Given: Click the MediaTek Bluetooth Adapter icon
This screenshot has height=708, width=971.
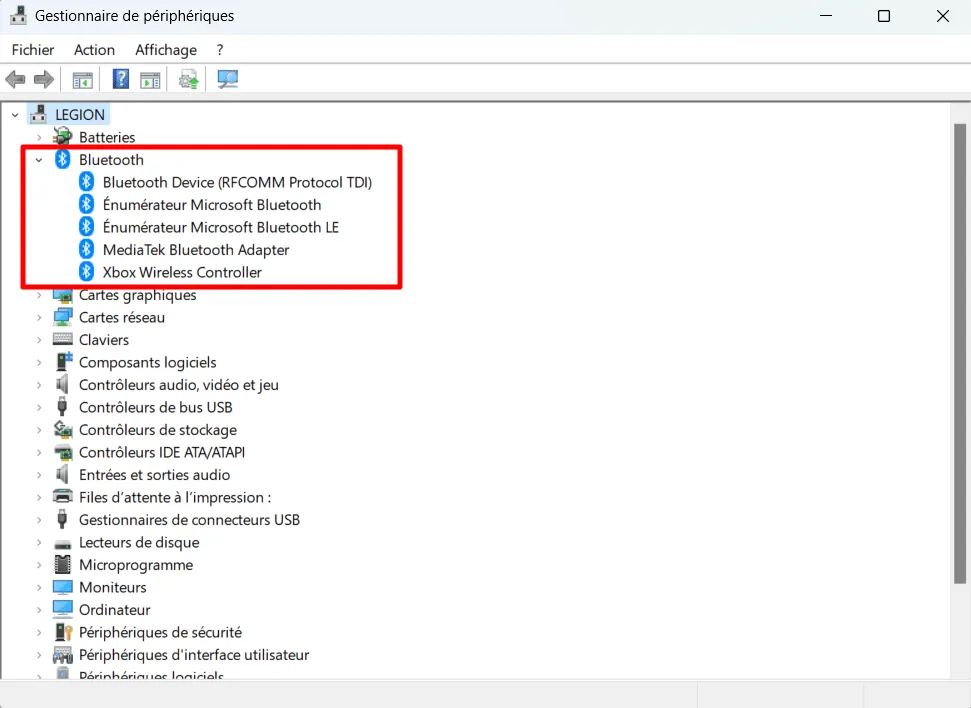Looking at the screenshot, I should click(x=86, y=250).
